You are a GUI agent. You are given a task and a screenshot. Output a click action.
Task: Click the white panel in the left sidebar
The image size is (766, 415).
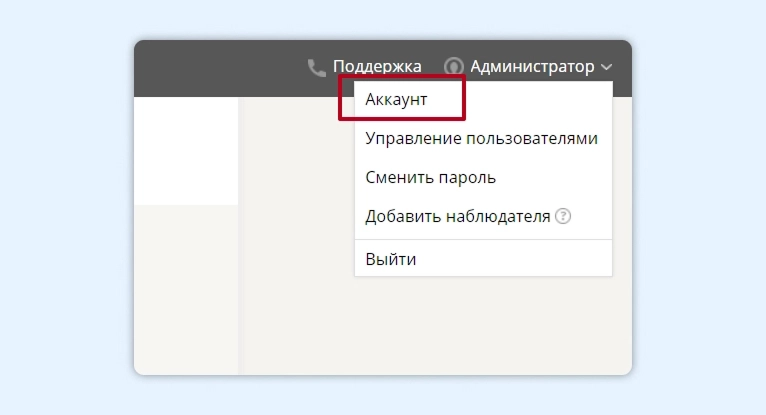(x=186, y=151)
